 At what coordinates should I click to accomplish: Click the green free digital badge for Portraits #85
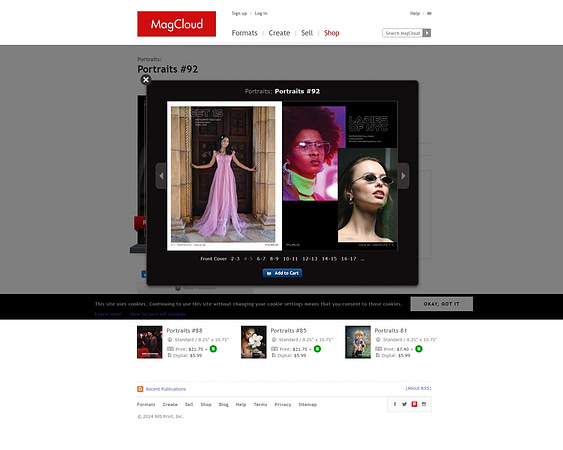[317, 349]
